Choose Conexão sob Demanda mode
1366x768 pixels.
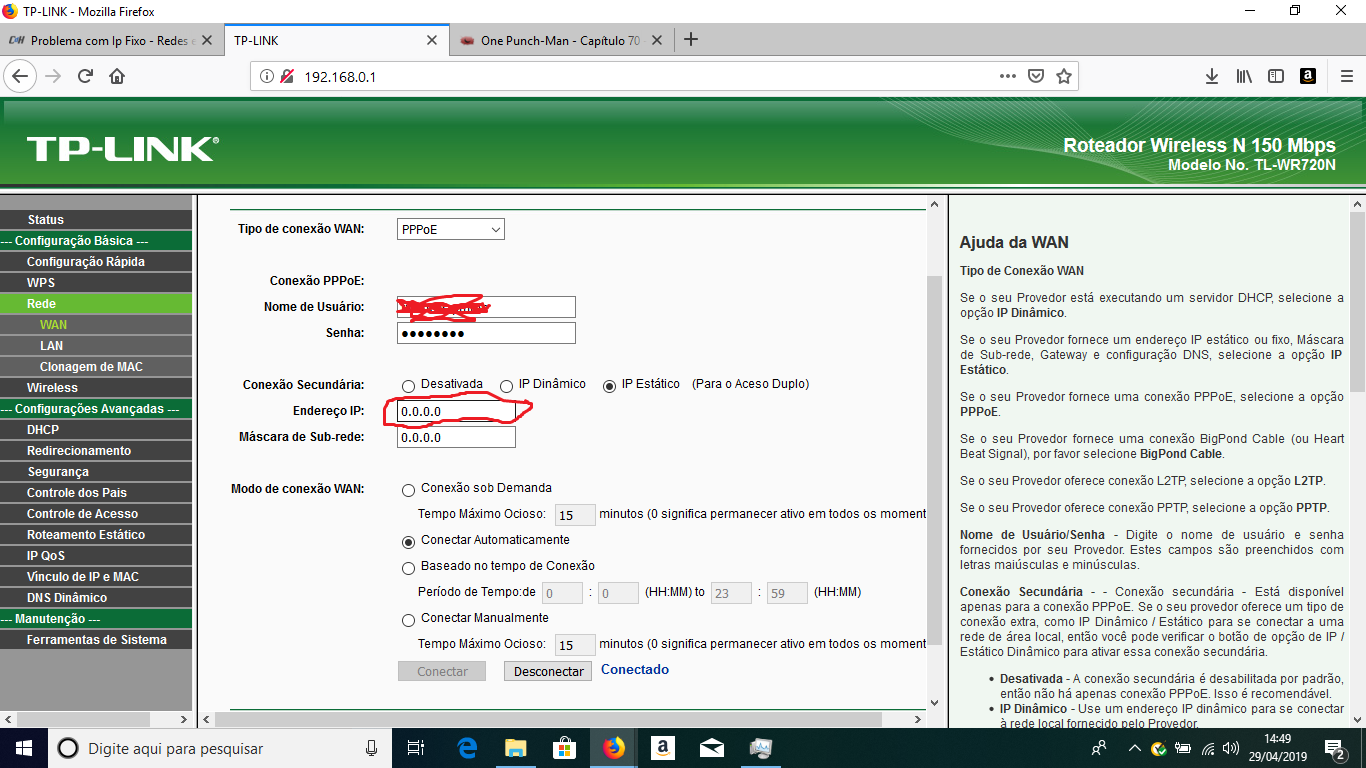408,490
